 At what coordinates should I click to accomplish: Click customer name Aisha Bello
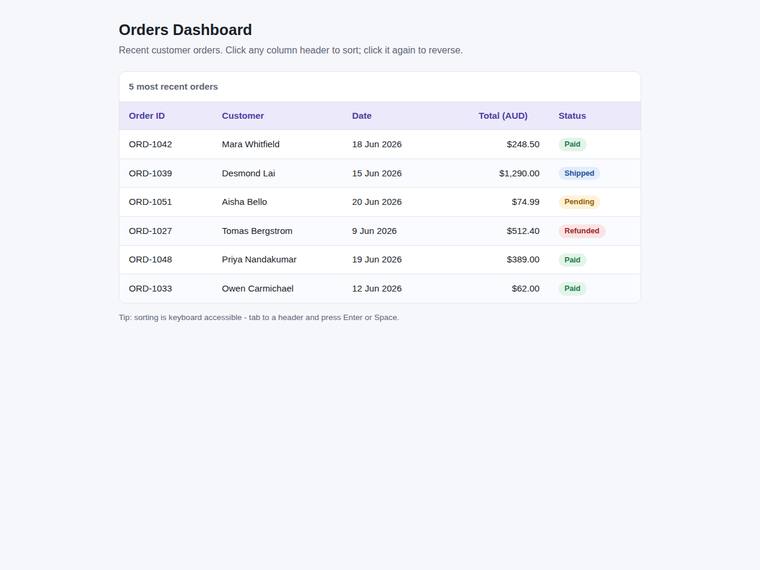click(x=244, y=202)
